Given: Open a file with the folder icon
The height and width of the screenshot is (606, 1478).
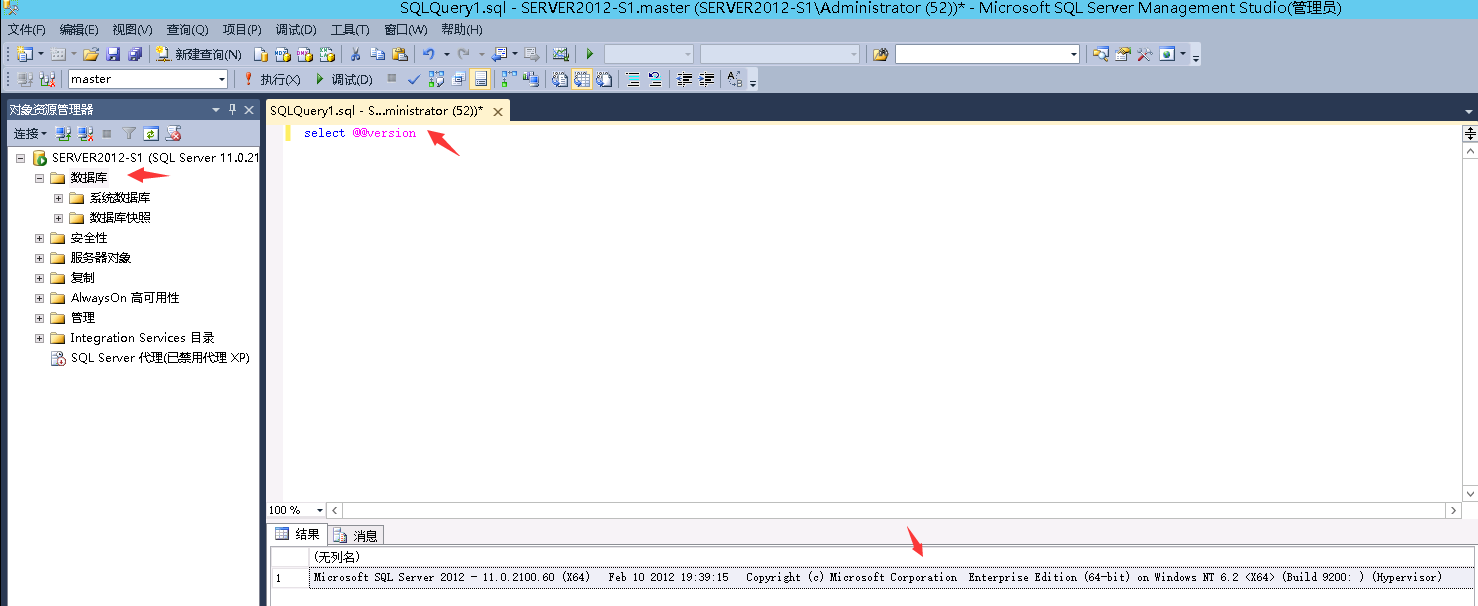Looking at the screenshot, I should (90, 54).
